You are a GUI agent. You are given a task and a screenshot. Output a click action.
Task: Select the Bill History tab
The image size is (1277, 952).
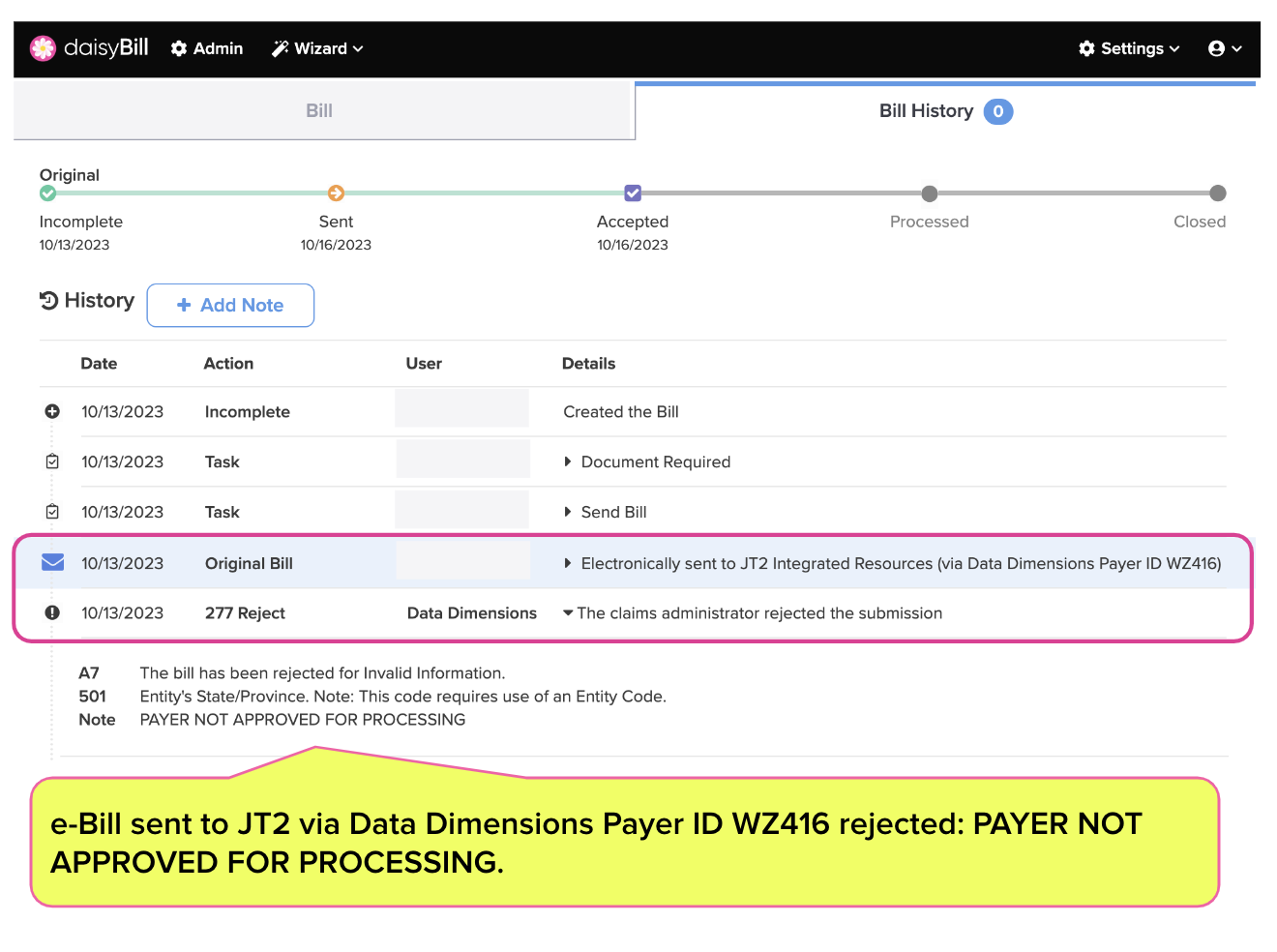click(x=945, y=111)
